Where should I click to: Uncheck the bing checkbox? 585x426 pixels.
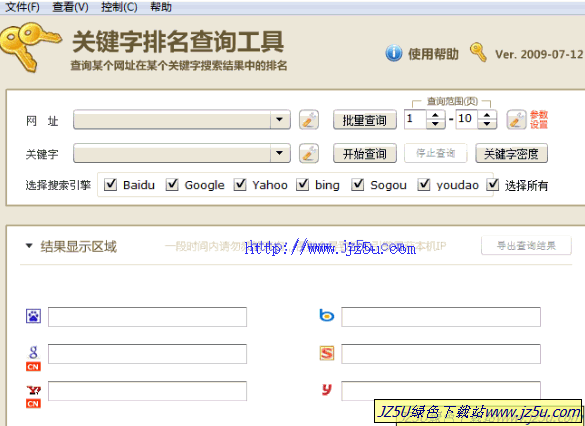pos(303,184)
